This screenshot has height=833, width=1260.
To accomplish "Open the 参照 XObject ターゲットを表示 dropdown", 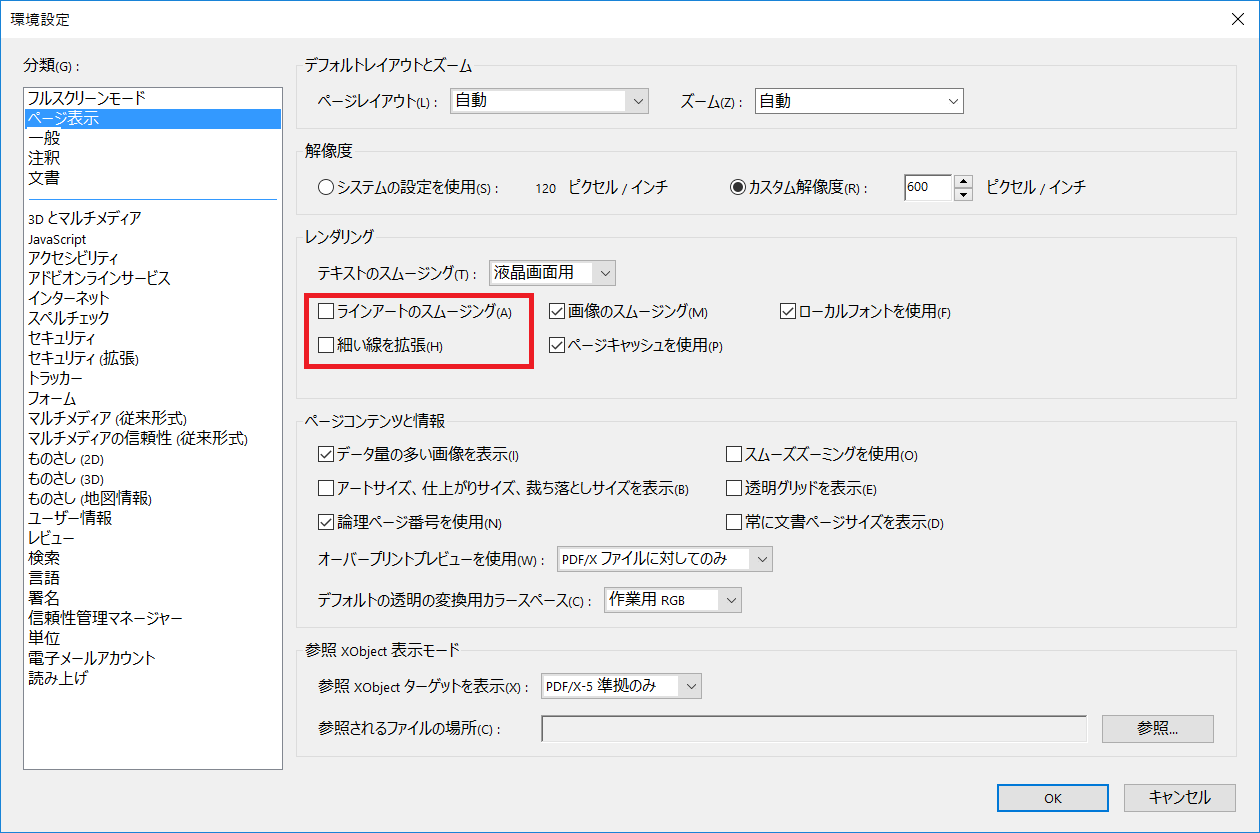I will pyautogui.click(x=620, y=686).
